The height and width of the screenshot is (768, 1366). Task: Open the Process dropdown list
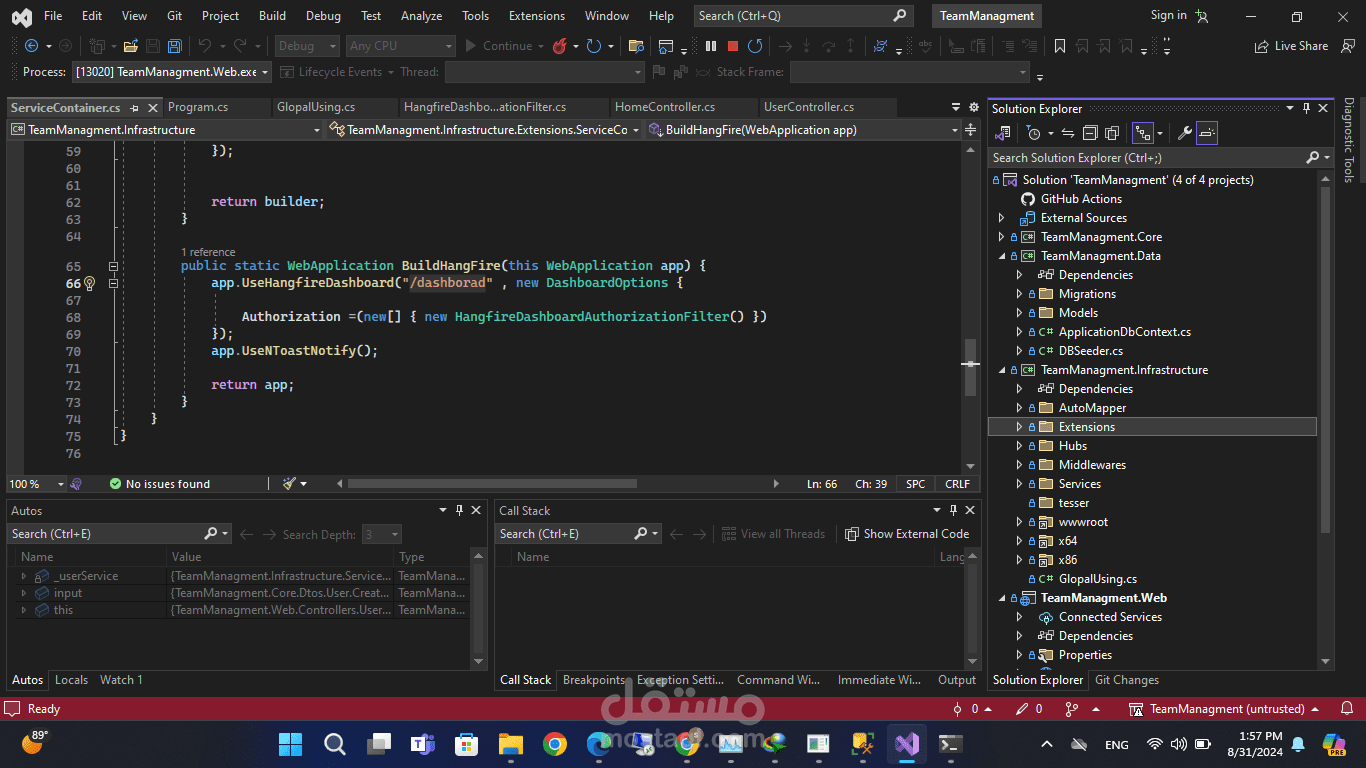(x=264, y=72)
